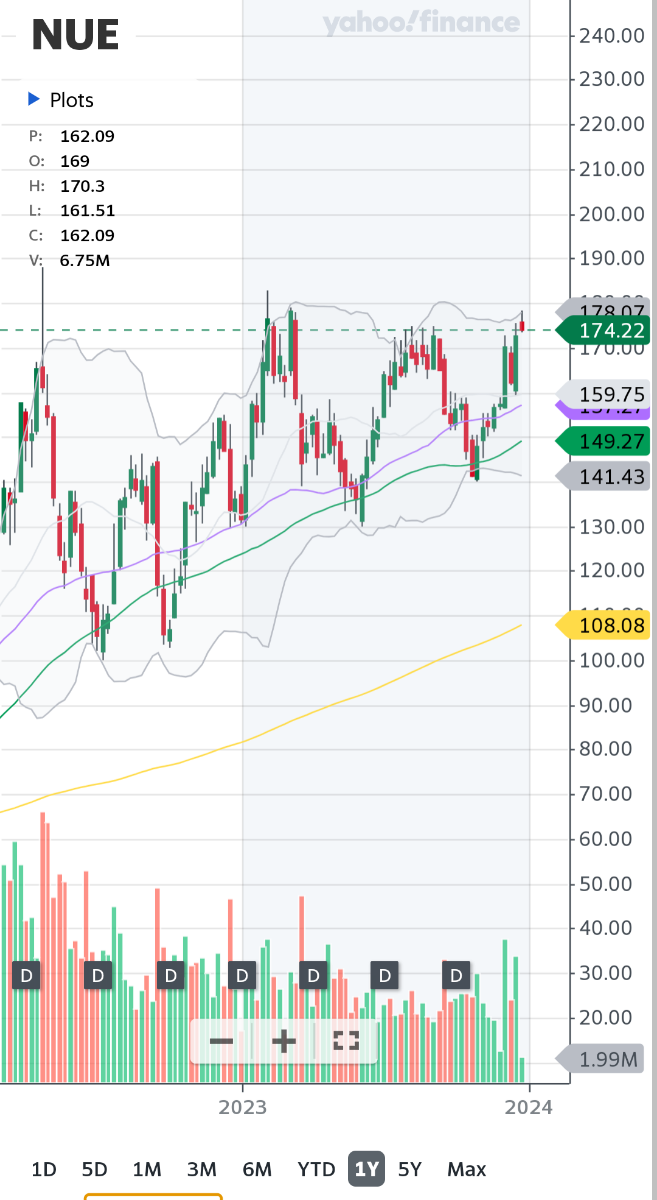The width and height of the screenshot is (657, 1200).
Task: Click the dividend D marker above the 2023 label
Action: pos(241,974)
